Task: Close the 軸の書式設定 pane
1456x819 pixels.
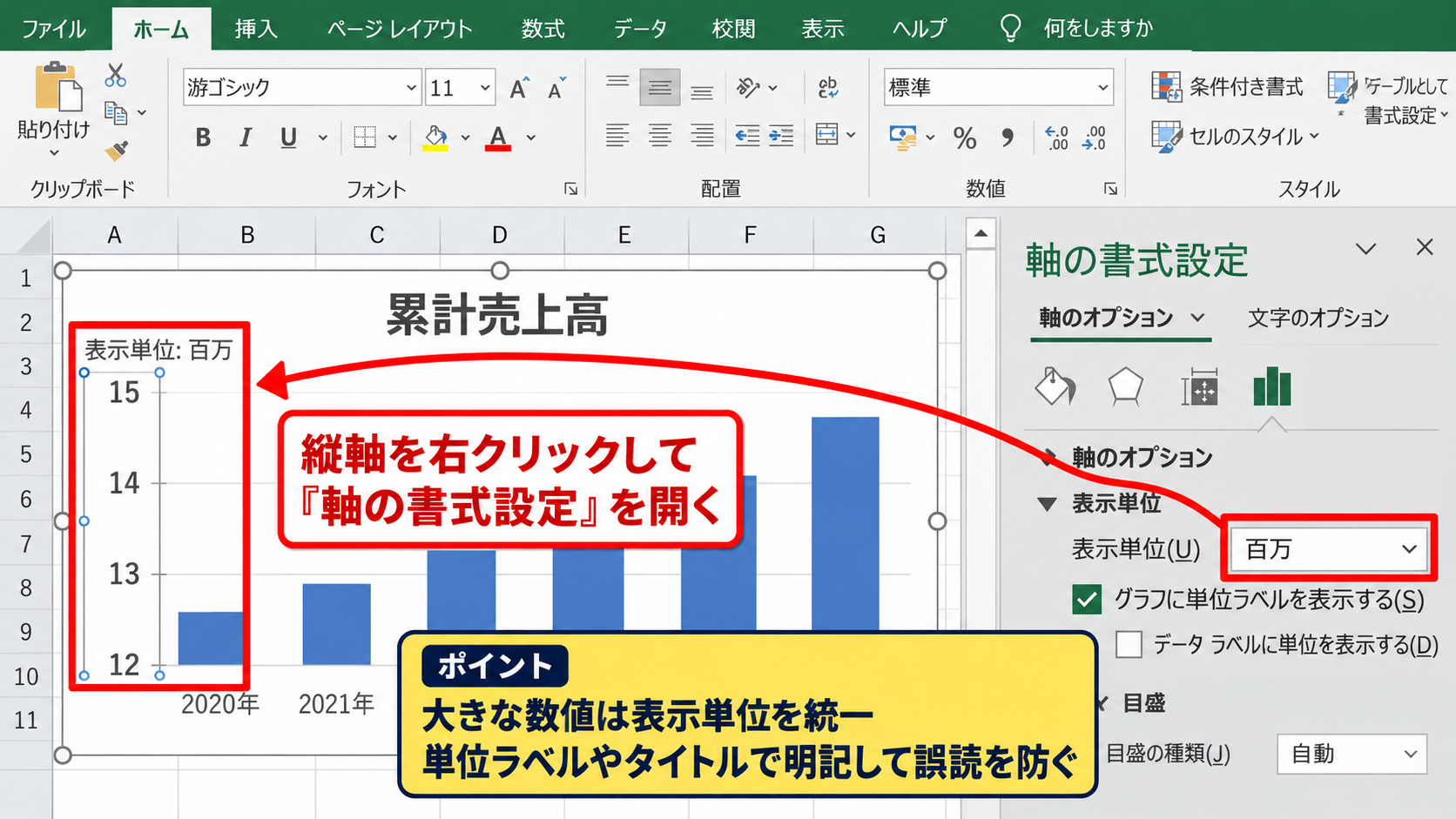Action: tap(1425, 248)
